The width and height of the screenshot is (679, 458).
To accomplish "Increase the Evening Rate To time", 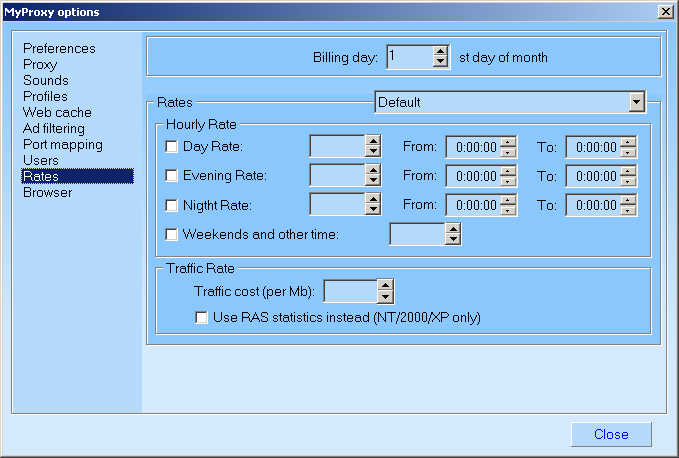I will tap(628, 171).
